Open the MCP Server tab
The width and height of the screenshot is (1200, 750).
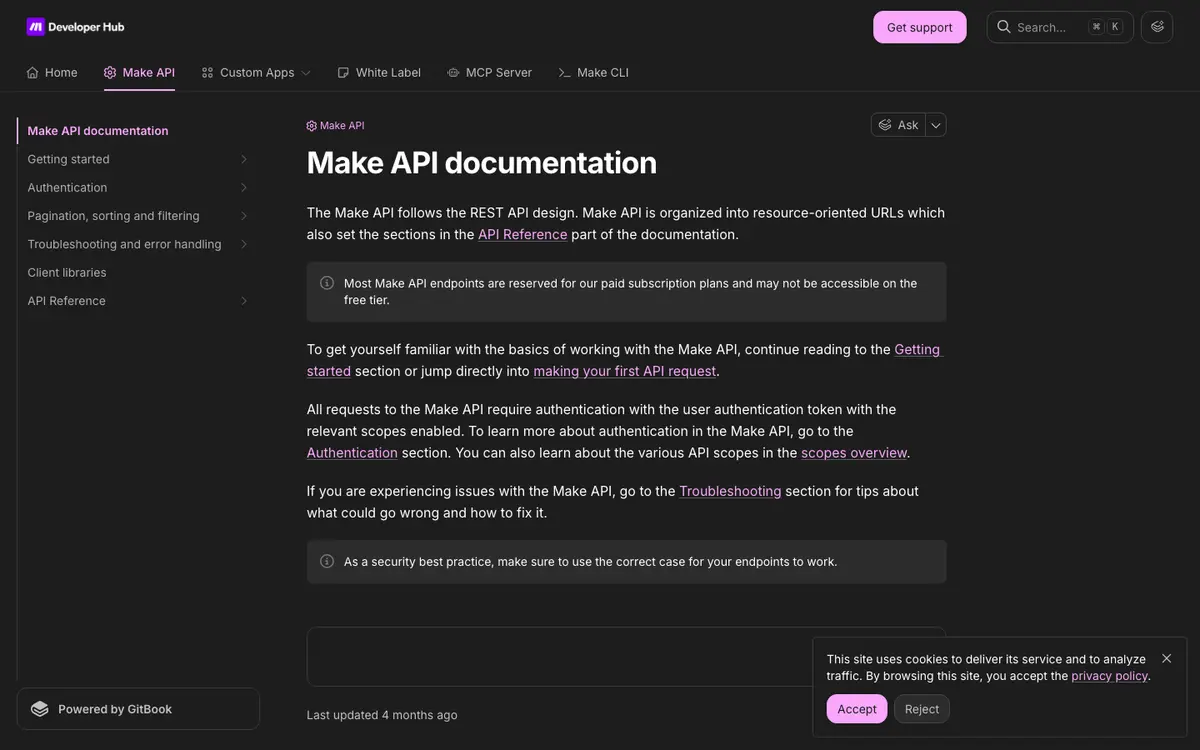point(489,73)
